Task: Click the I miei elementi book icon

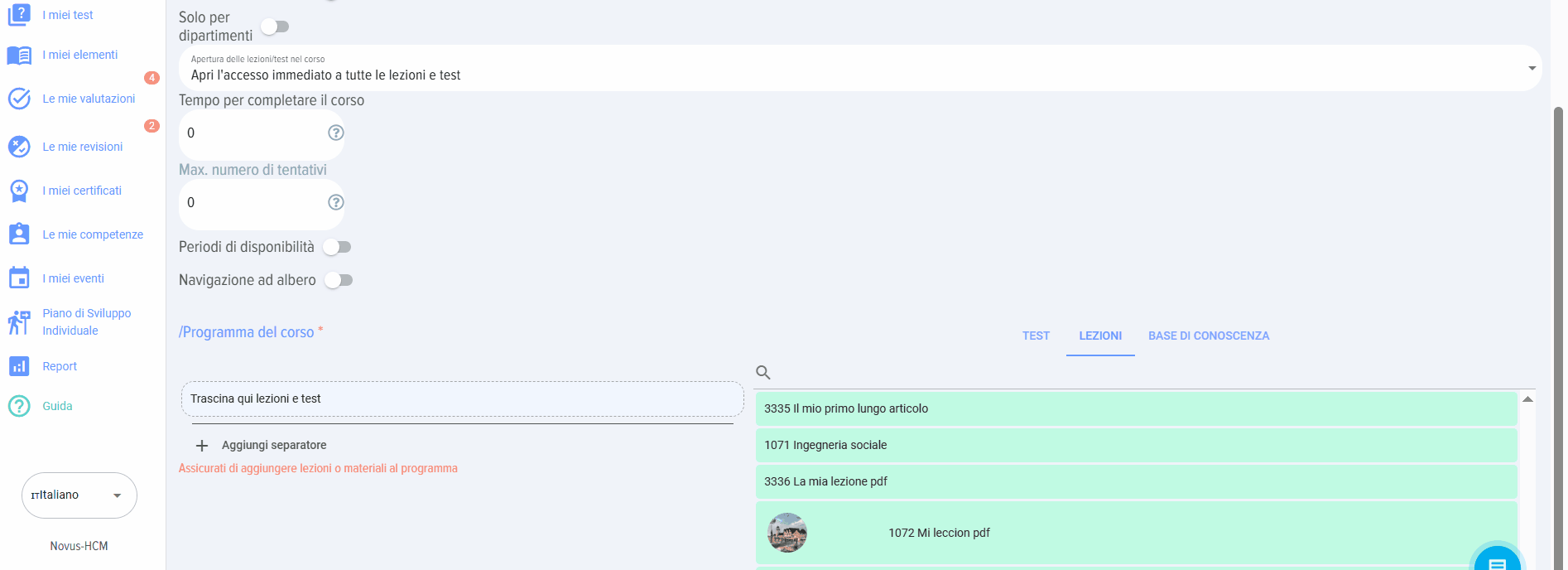Action: coord(19,56)
